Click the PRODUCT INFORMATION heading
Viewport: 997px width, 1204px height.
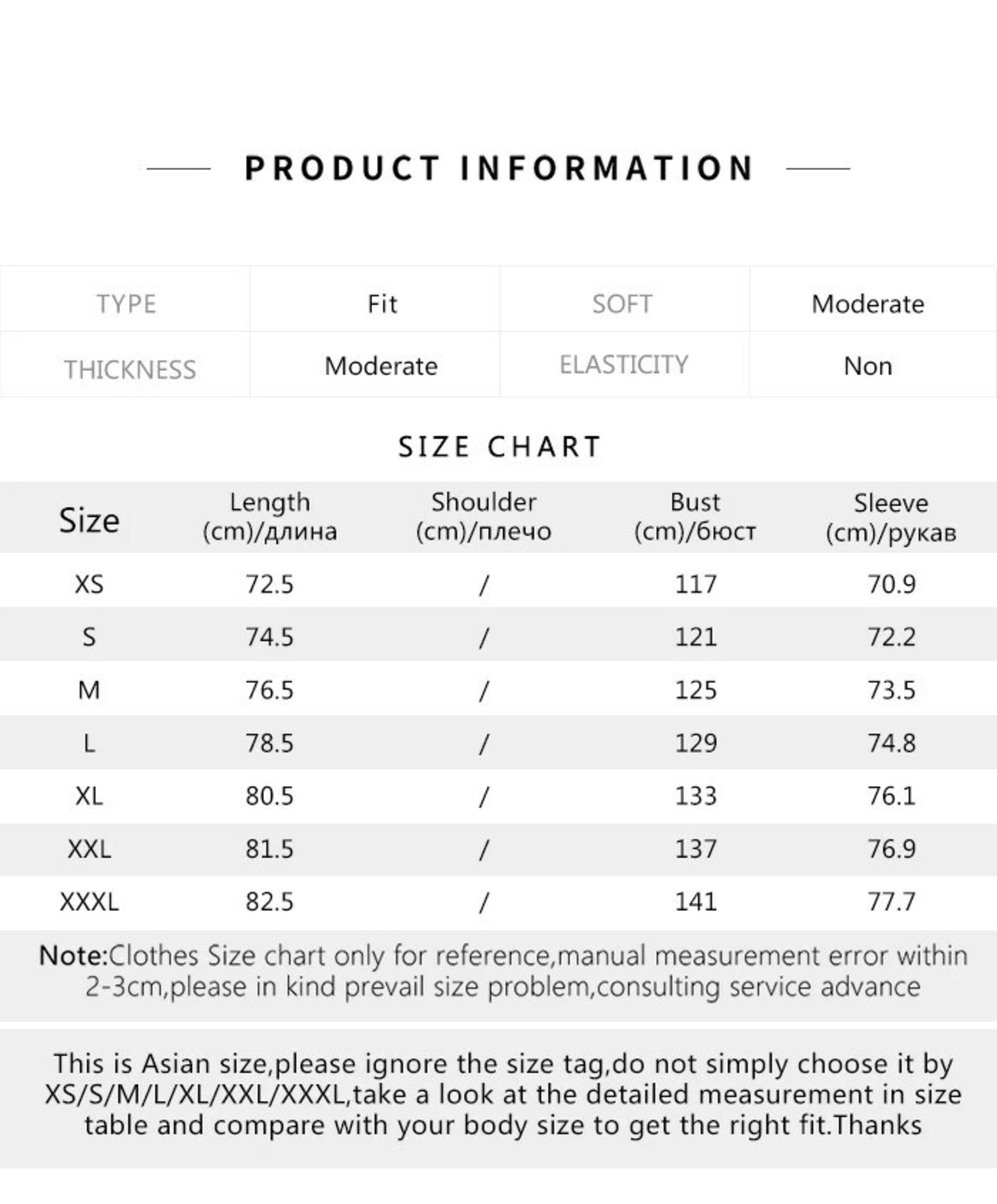(498, 168)
